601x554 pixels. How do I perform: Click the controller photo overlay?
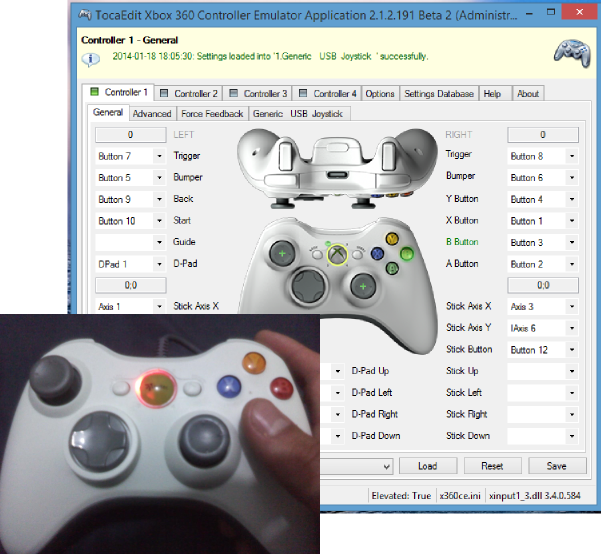160,434
